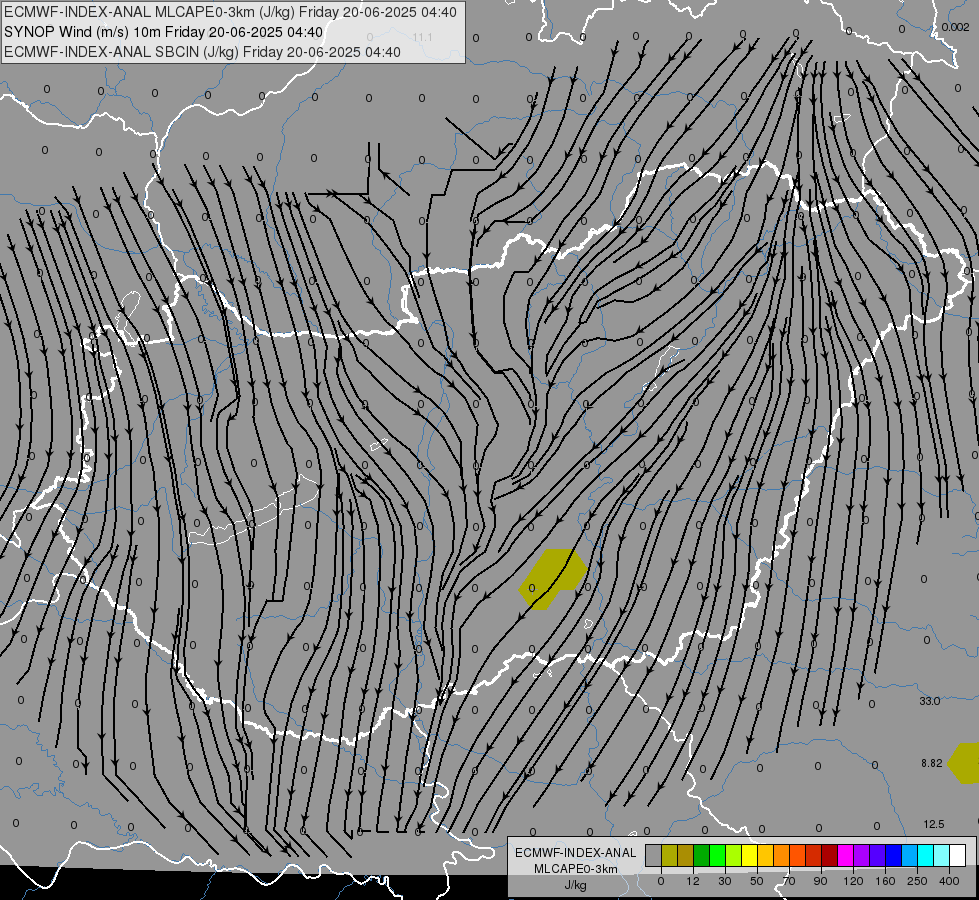Screen dimensions: 979x900
Task: Click the legend scale label 50
Action: coord(757,881)
